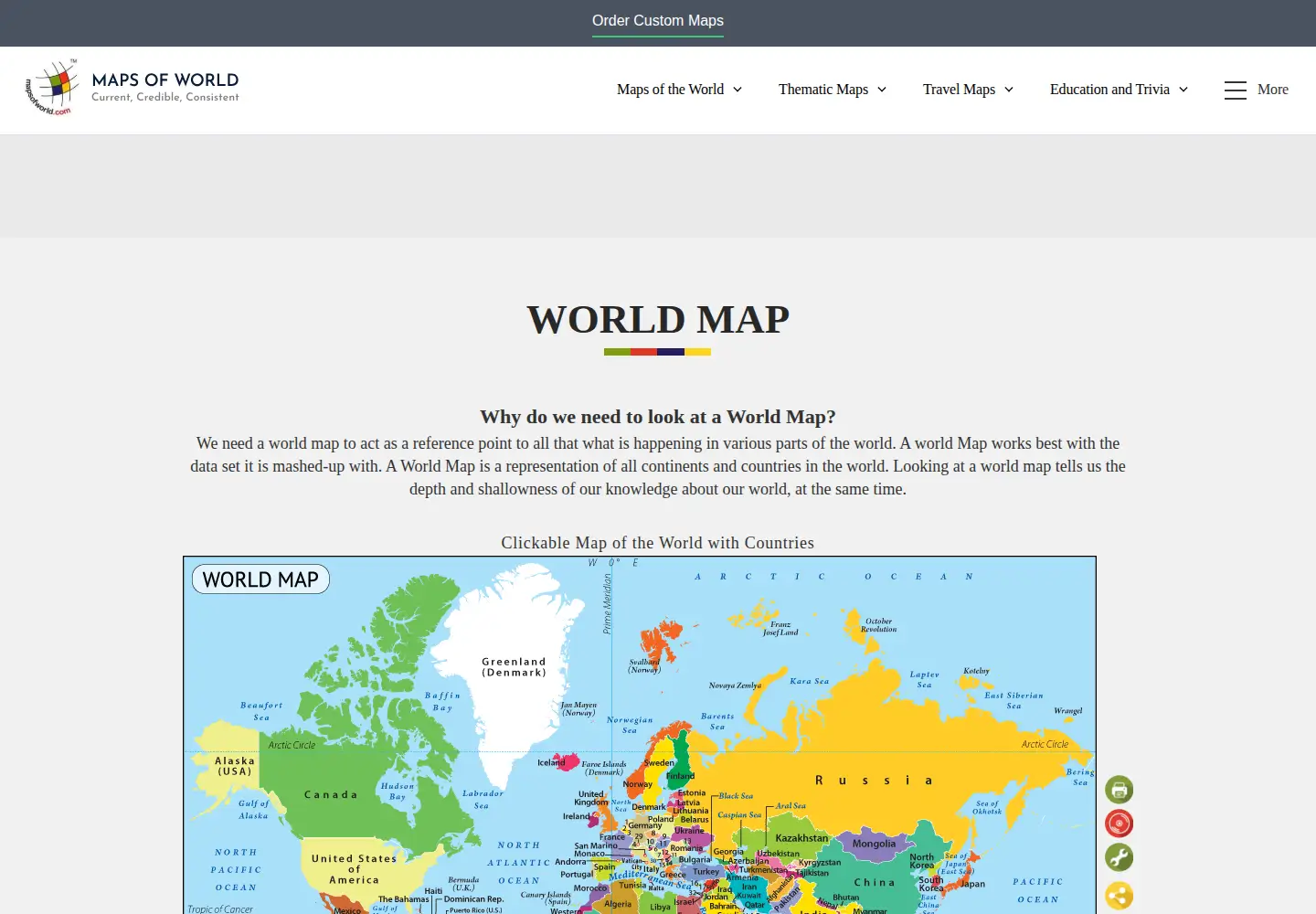The image size is (1316, 914).
Task: Click the Arctic Ocean label on map
Action: pyautogui.click(x=833, y=577)
